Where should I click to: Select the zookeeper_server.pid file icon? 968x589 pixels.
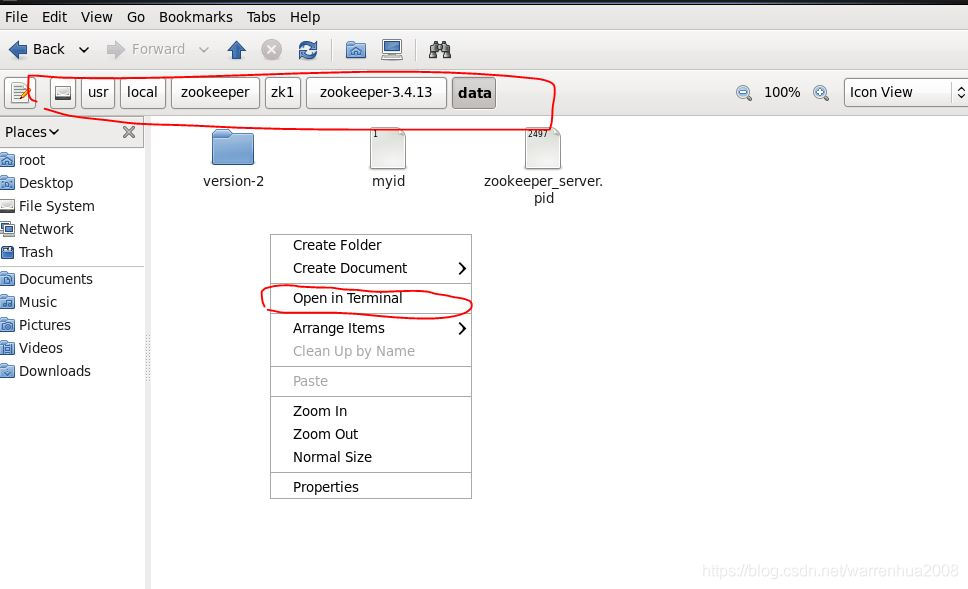pyautogui.click(x=543, y=148)
